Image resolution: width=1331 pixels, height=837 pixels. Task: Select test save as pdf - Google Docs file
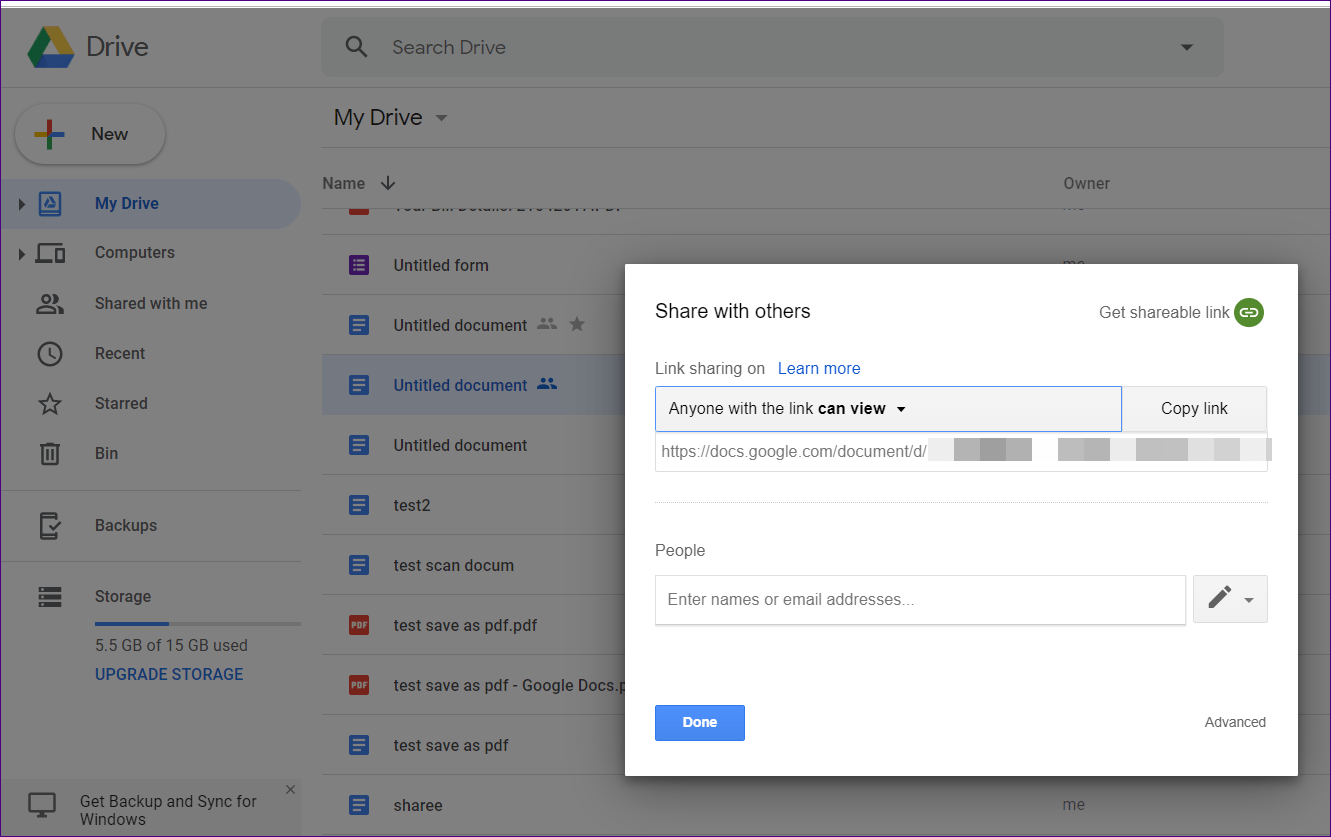pos(509,685)
